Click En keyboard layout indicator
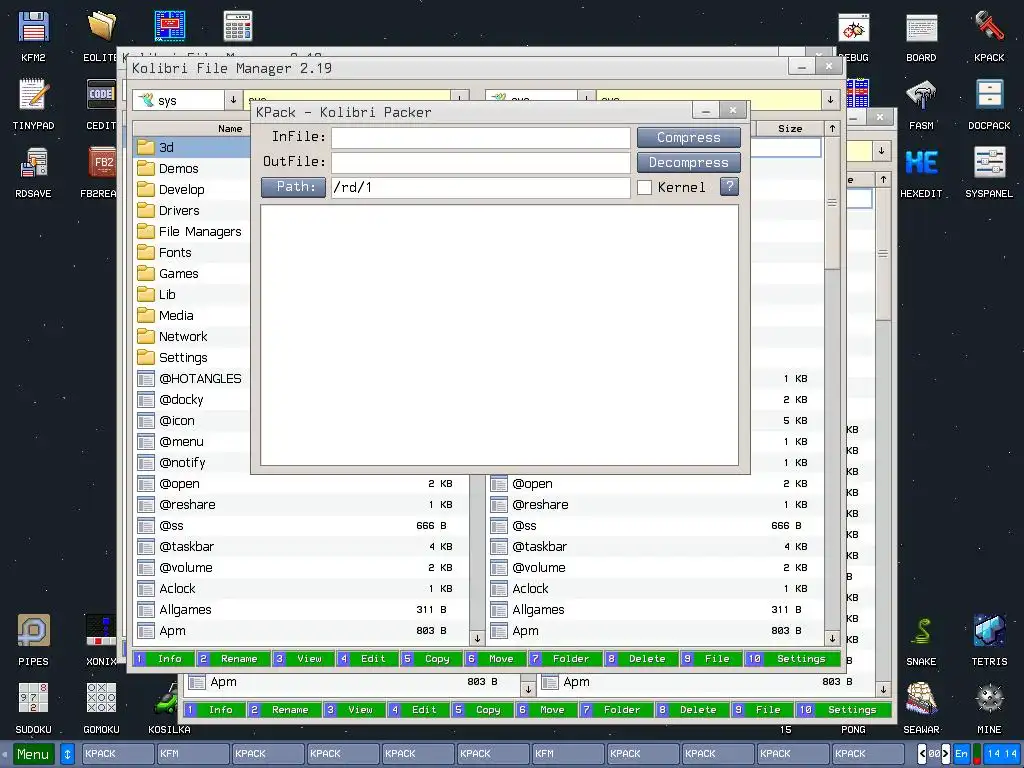The width and height of the screenshot is (1024, 768). coord(961,754)
